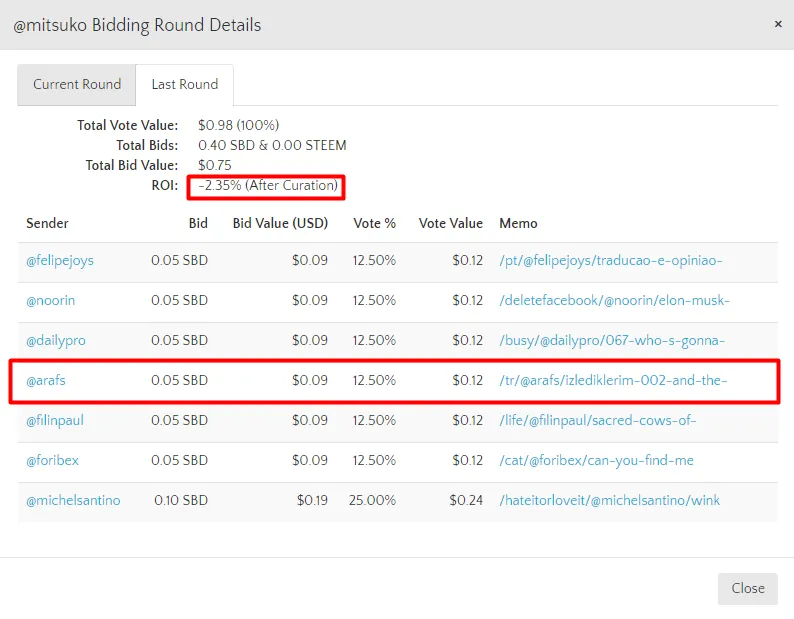Open the felipejoys traducao-e-opiniao memo link

pos(610,260)
